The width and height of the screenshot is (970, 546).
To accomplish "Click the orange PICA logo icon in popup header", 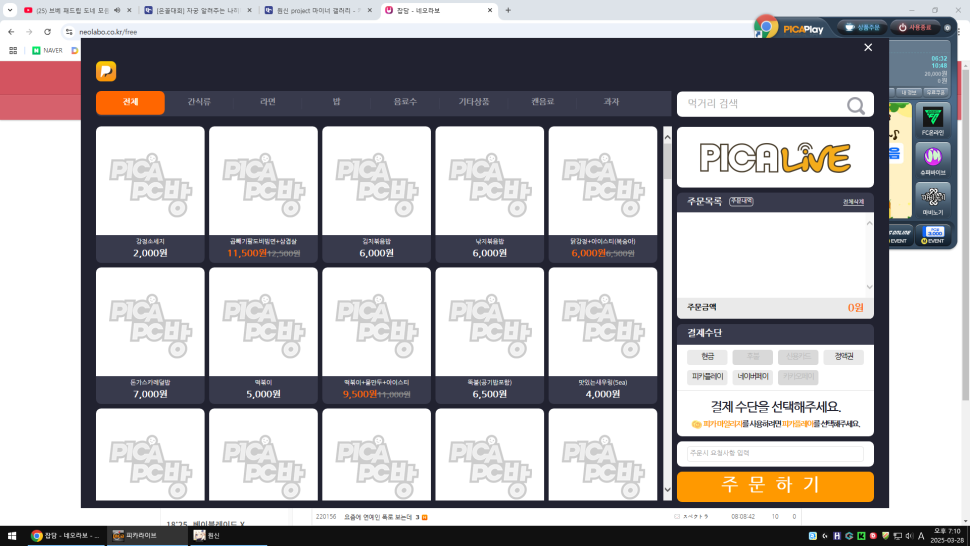I will click(x=106, y=71).
